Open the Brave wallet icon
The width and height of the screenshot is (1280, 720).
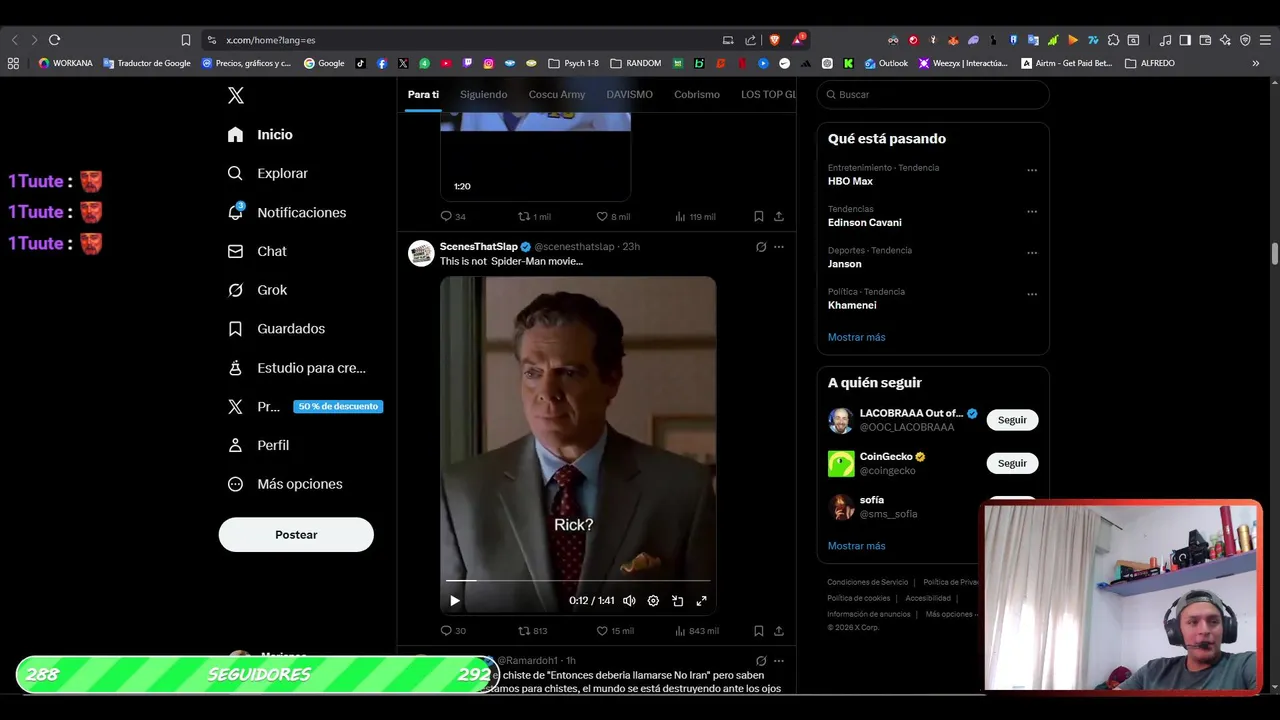tap(1205, 40)
